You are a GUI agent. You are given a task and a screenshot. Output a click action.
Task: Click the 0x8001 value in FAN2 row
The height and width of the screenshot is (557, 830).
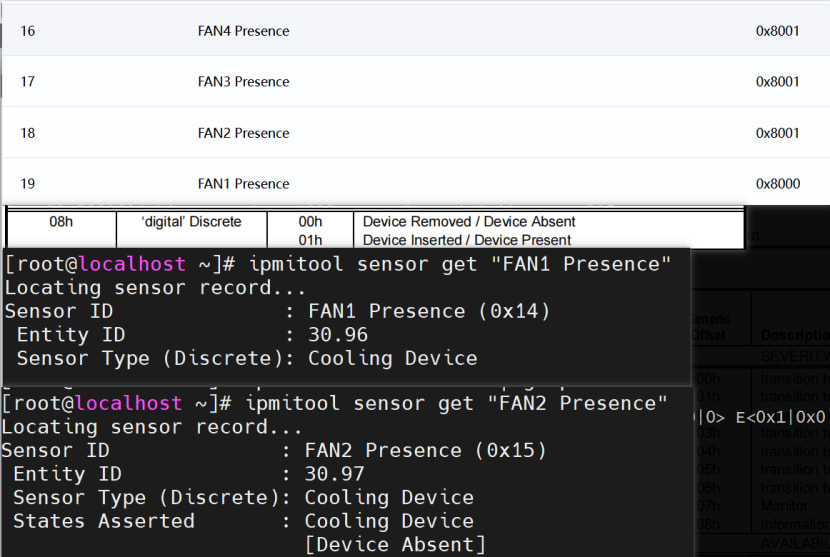click(777, 133)
